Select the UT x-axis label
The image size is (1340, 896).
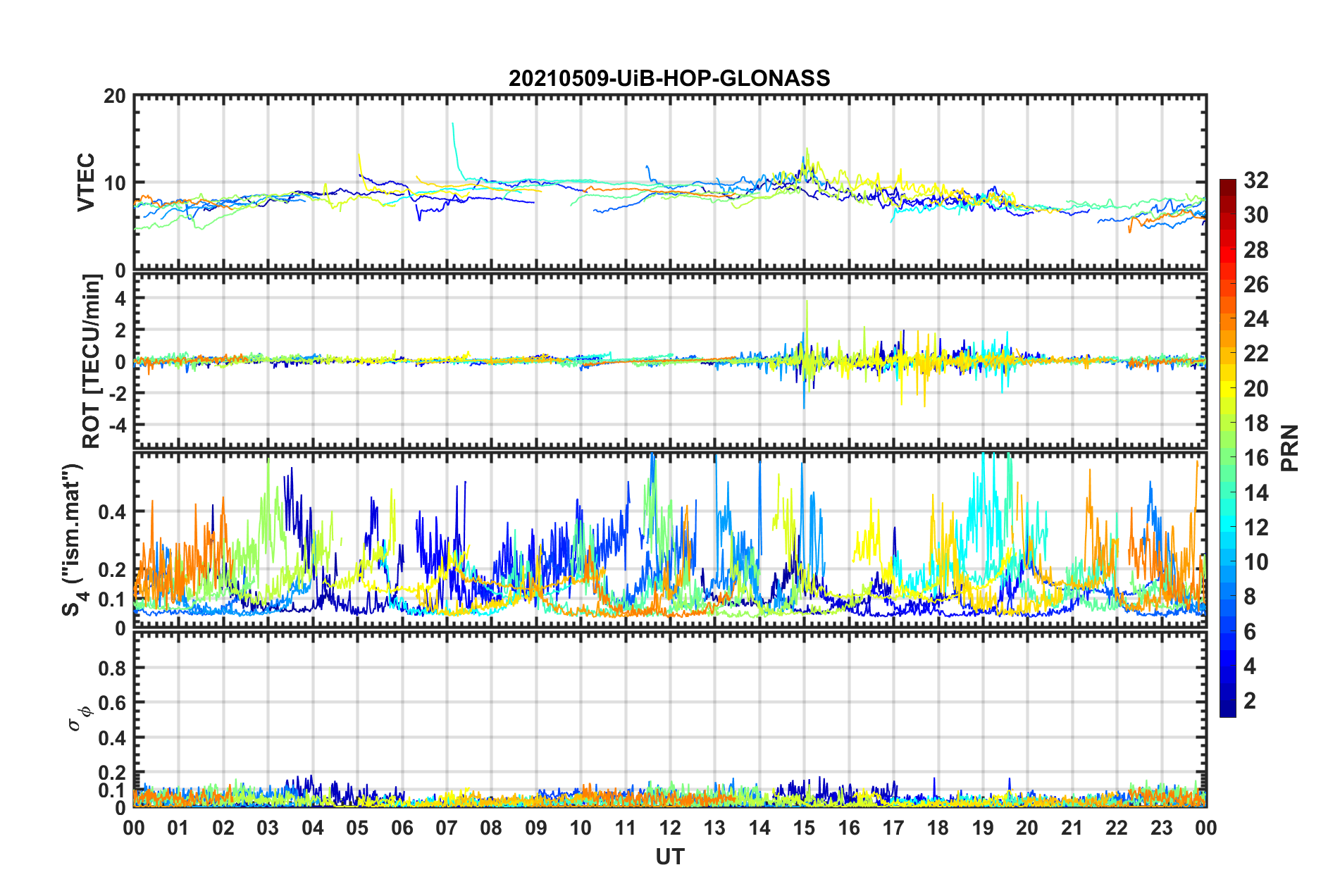pos(669,857)
